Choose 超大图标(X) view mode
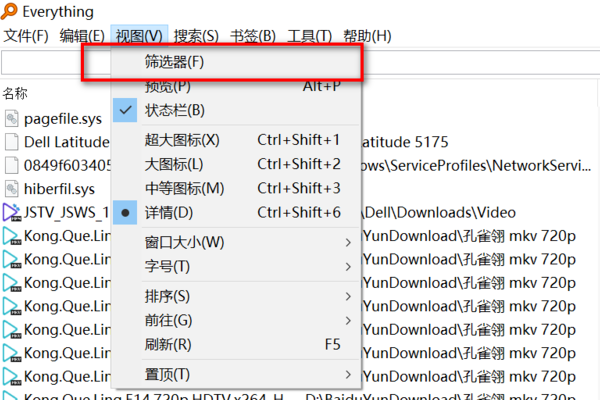This screenshot has height=400, width=600. [236, 140]
